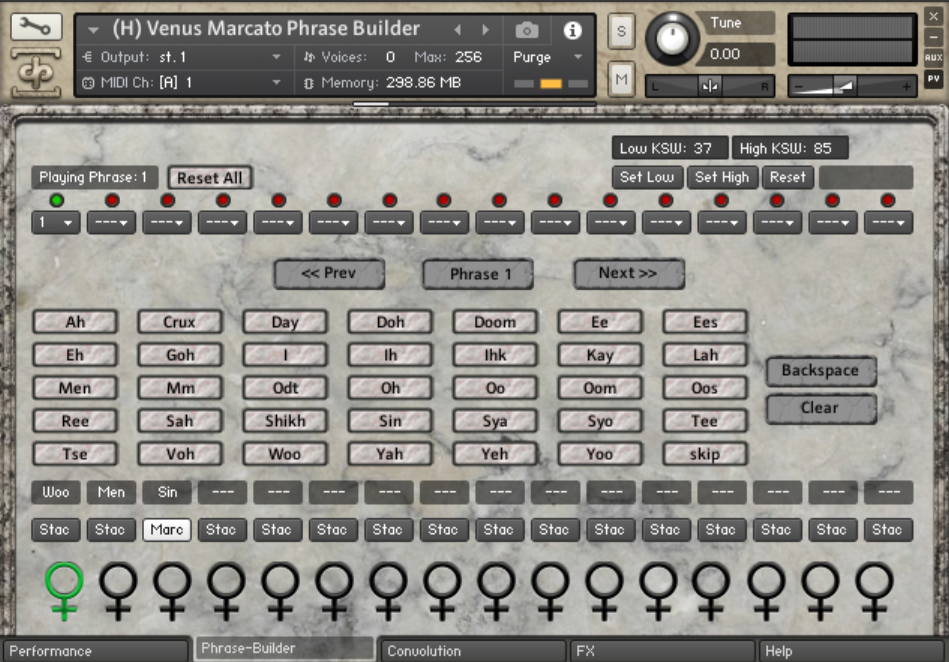This screenshot has width=949, height=662.
Task: Open the Help tab
Action: pyautogui.click(x=852, y=651)
